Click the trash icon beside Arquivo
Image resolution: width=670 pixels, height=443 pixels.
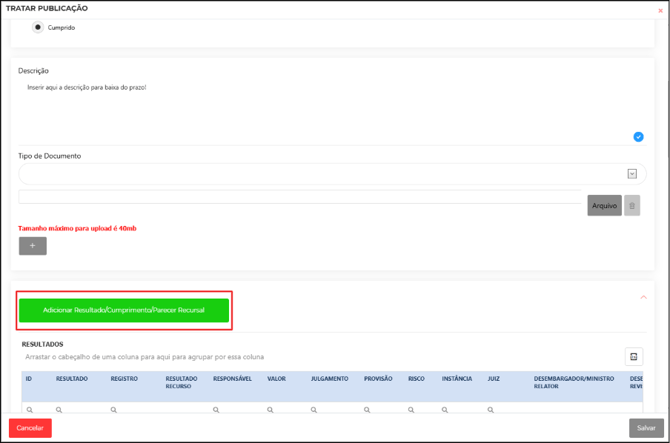click(632, 206)
